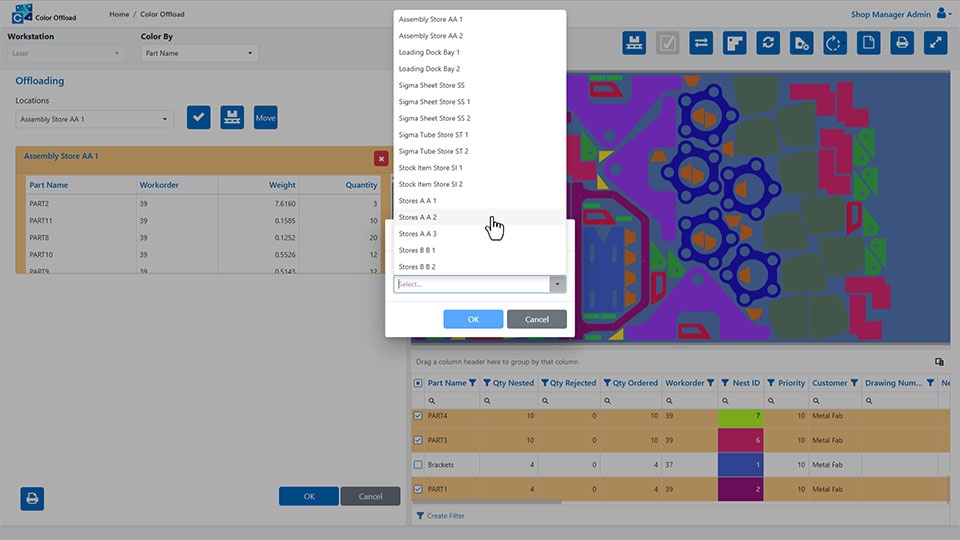Choose Sigma Tube Store ST 1 option
960x540 pixels.
coord(433,135)
